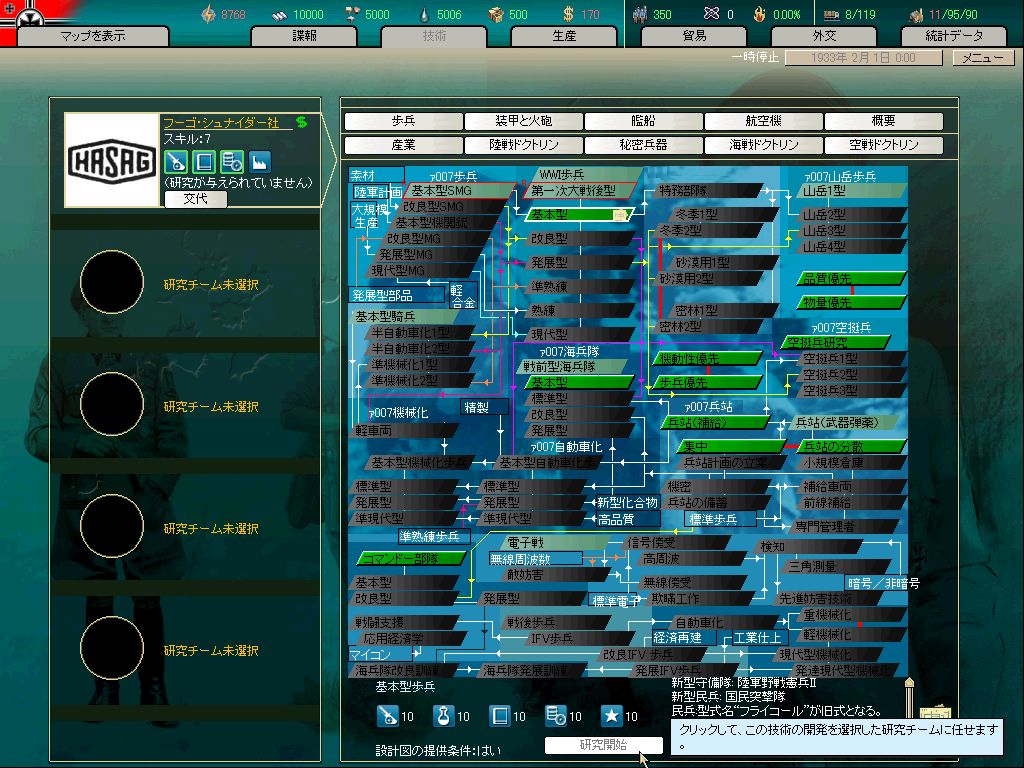Viewport: 1024px width, 768px height.
Task: Select the 装甲と火砲 tech category
Action: (x=523, y=121)
